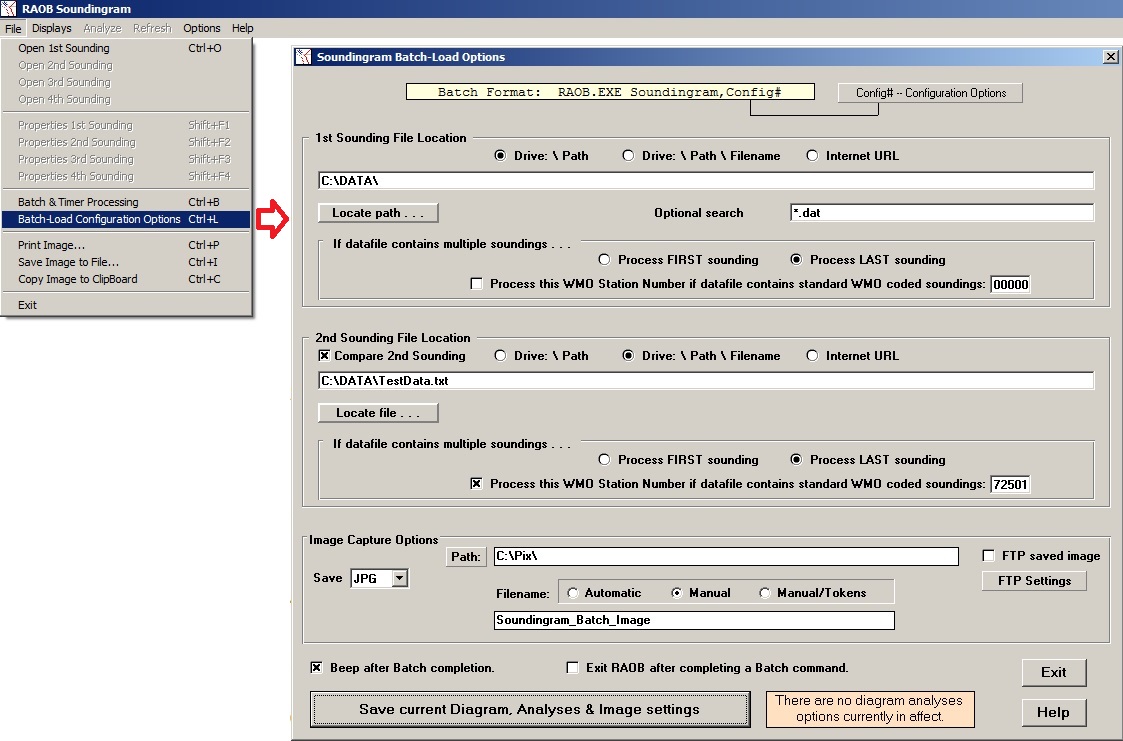Choose Open 1st Sounding menu entry

[x=126, y=48]
